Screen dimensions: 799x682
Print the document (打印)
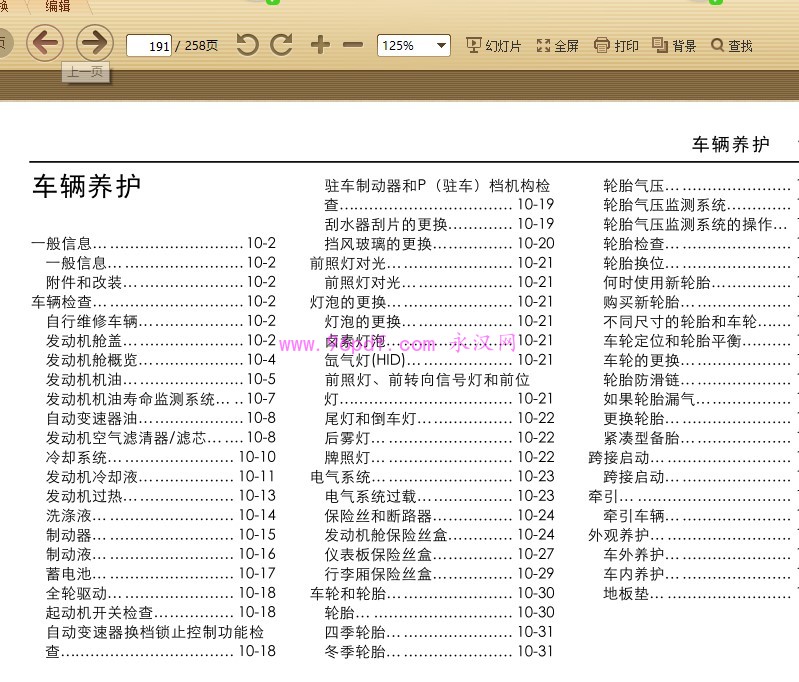(x=616, y=46)
